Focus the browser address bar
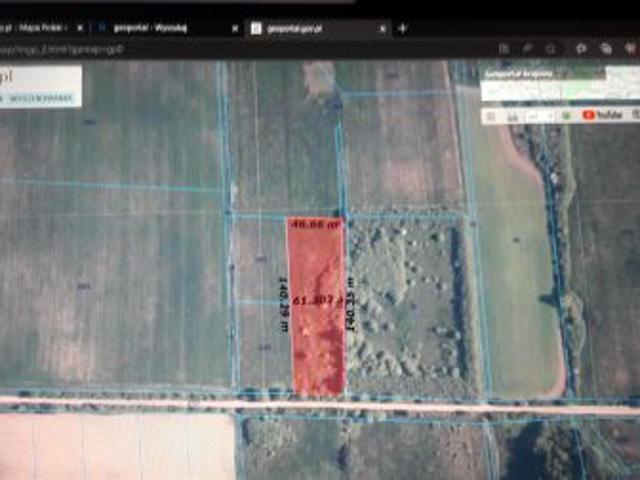 coord(245,50)
